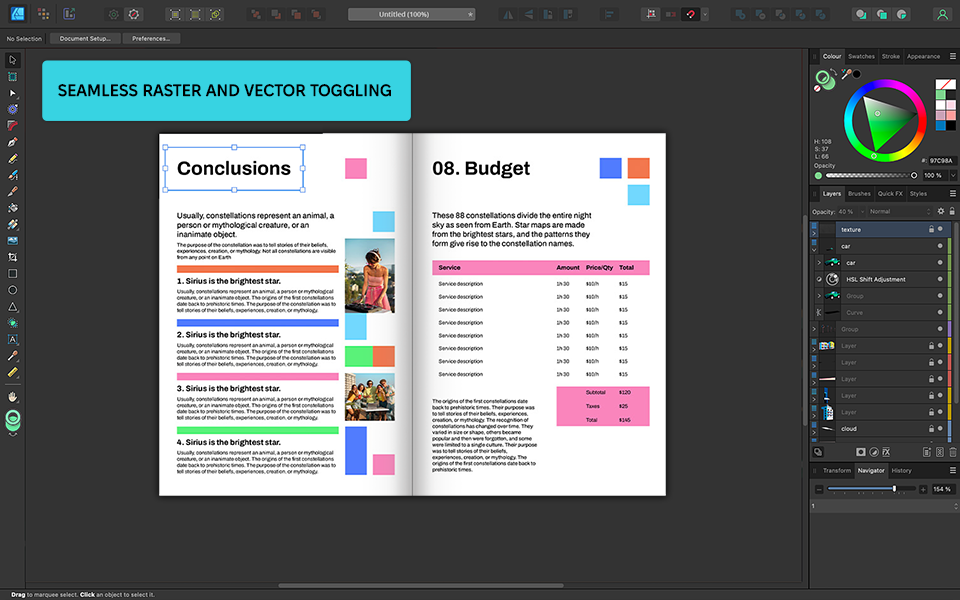This screenshot has width=960, height=600.
Task: Expand the texture layer
Action: coord(814,233)
